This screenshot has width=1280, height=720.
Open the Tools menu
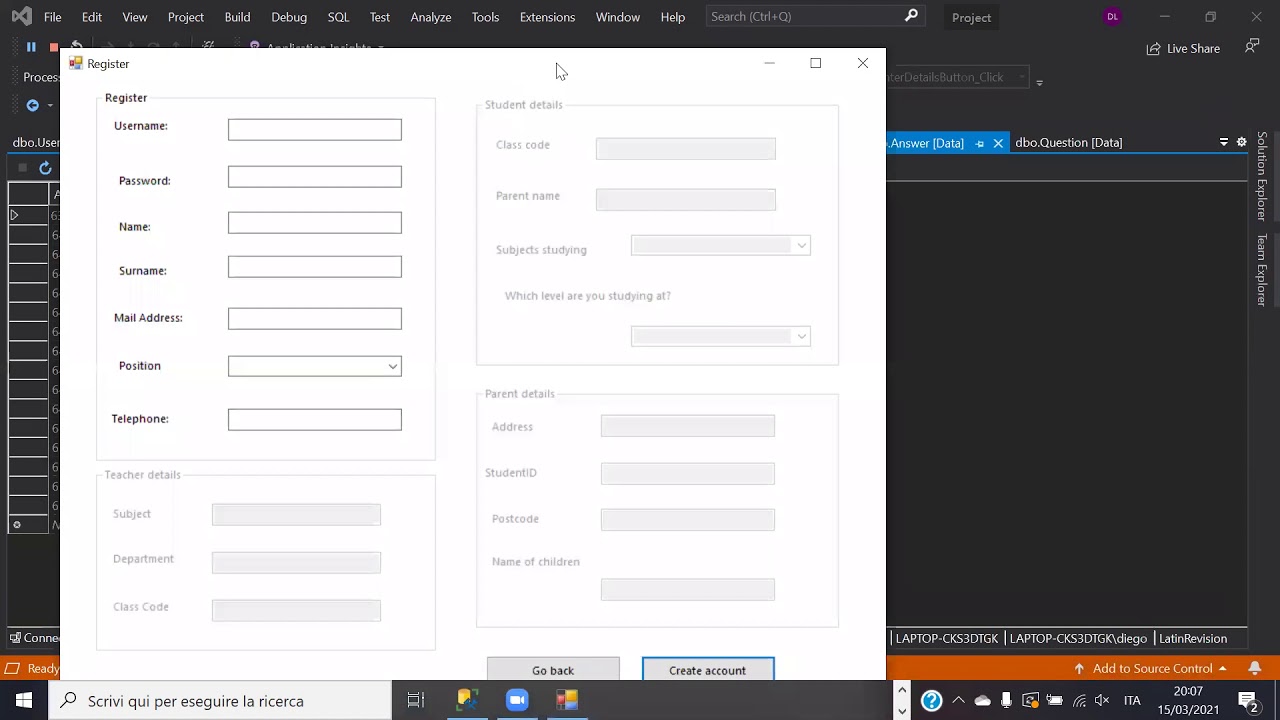[x=485, y=17]
